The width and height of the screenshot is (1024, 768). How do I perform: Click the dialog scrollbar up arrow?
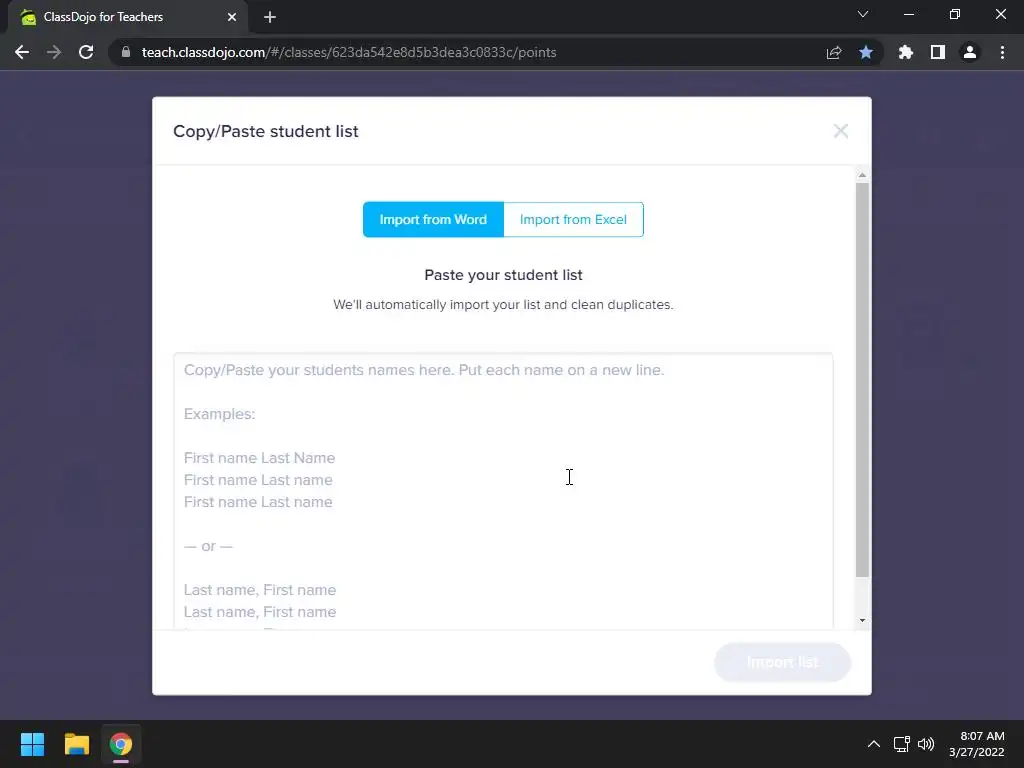[x=862, y=175]
